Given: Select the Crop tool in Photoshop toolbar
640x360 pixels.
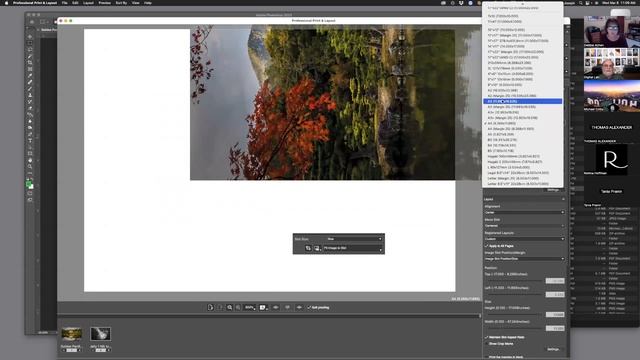Looking at the screenshot, I should pyautogui.click(x=30, y=62).
